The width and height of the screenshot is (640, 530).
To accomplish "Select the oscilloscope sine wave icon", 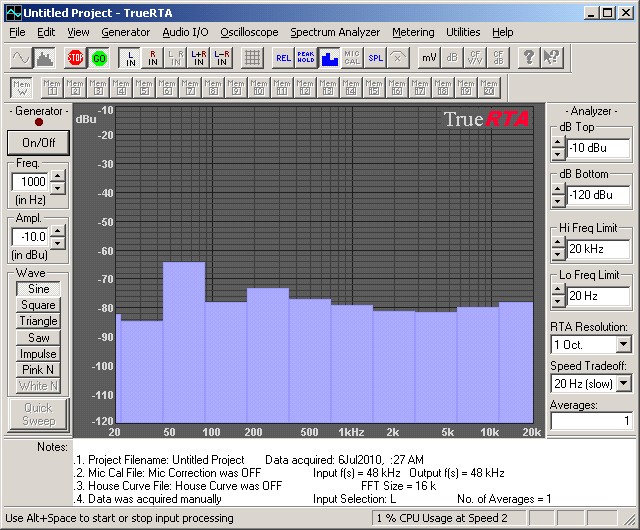I will point(20,57).
